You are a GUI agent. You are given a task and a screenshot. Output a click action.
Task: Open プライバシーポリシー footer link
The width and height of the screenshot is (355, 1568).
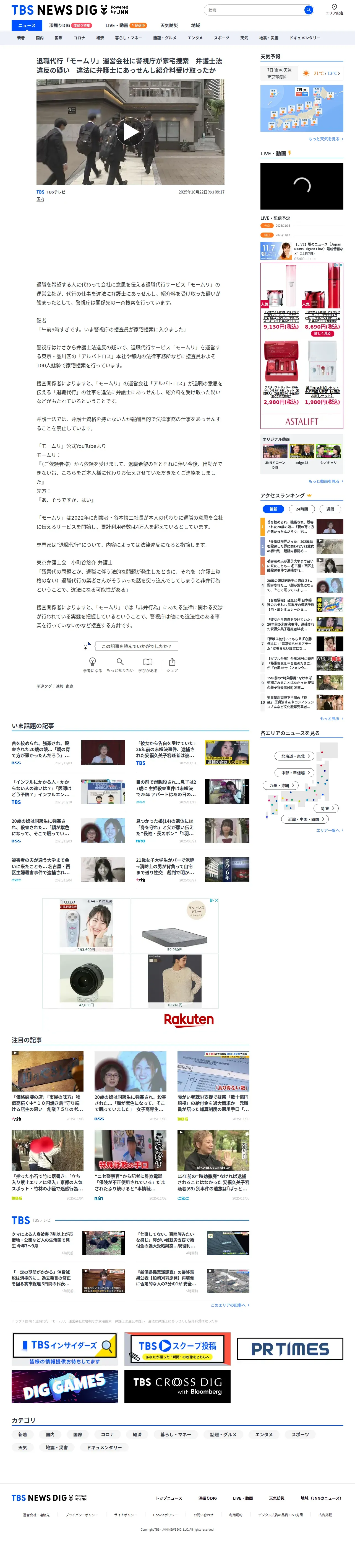pyautogui.click(x=82, y=1515)
